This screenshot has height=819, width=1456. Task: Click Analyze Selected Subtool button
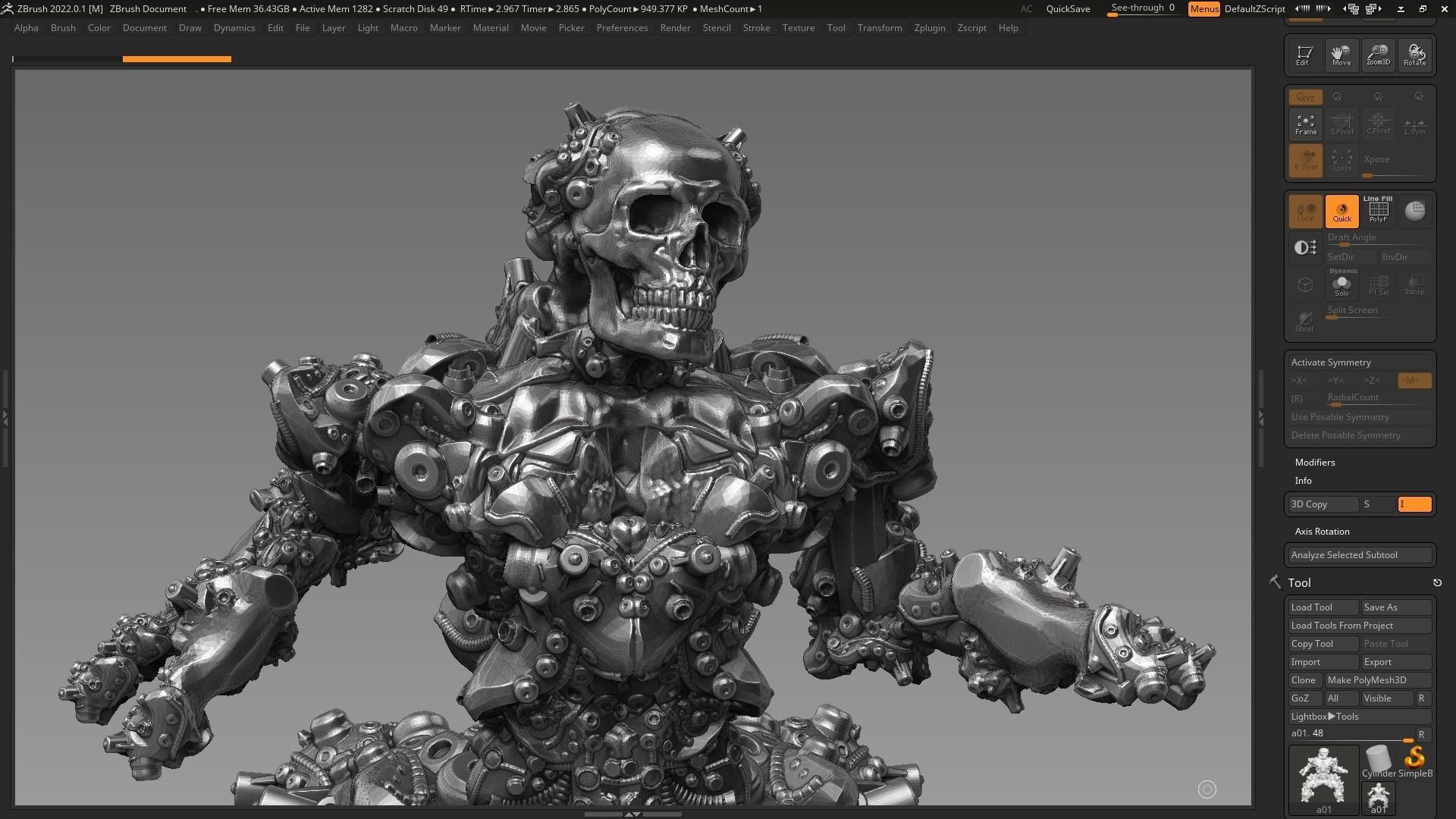tap(1360, 555)
